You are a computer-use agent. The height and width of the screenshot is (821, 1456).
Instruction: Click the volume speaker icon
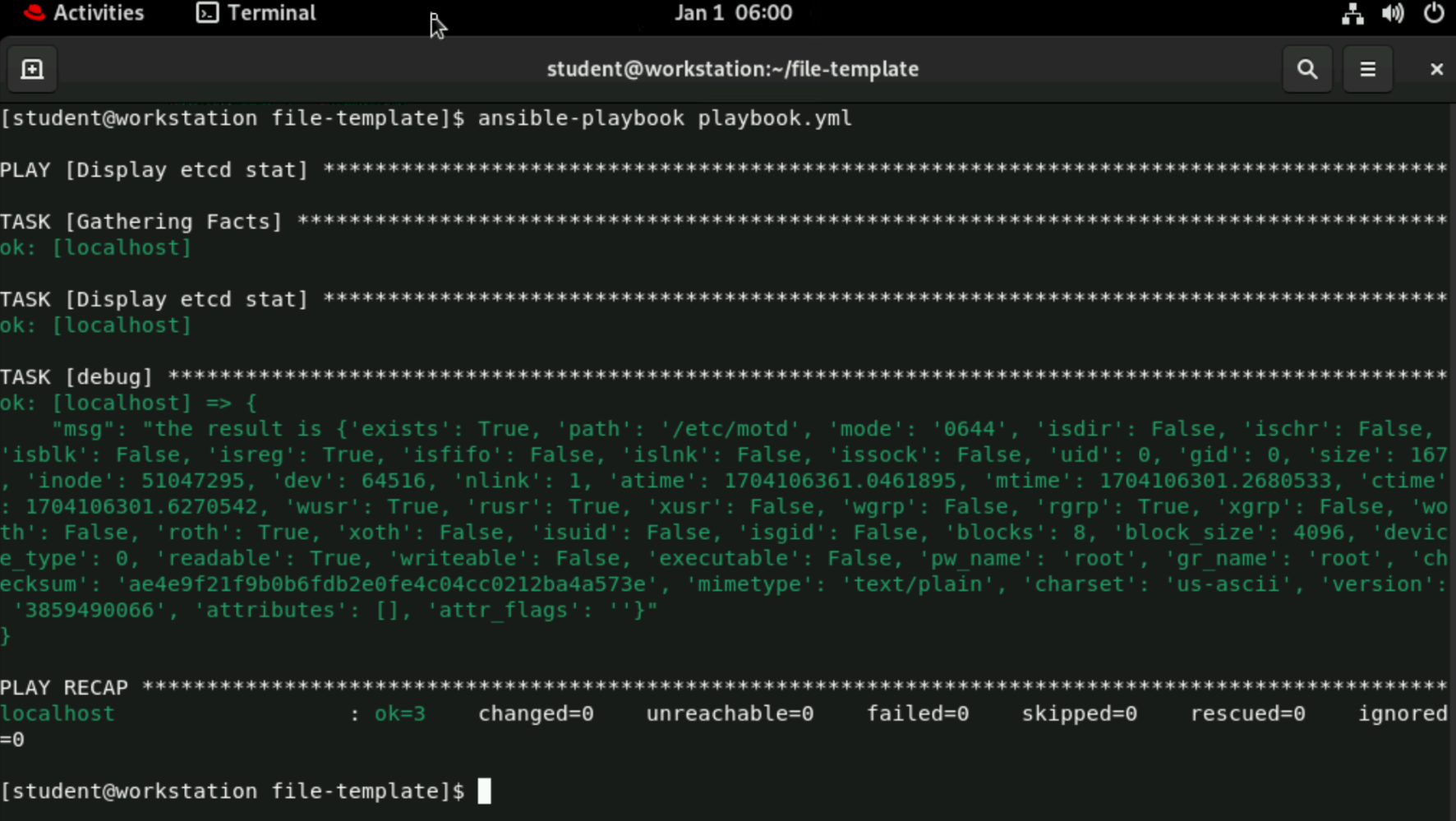pyautogui.click(x=1393, y=13)
